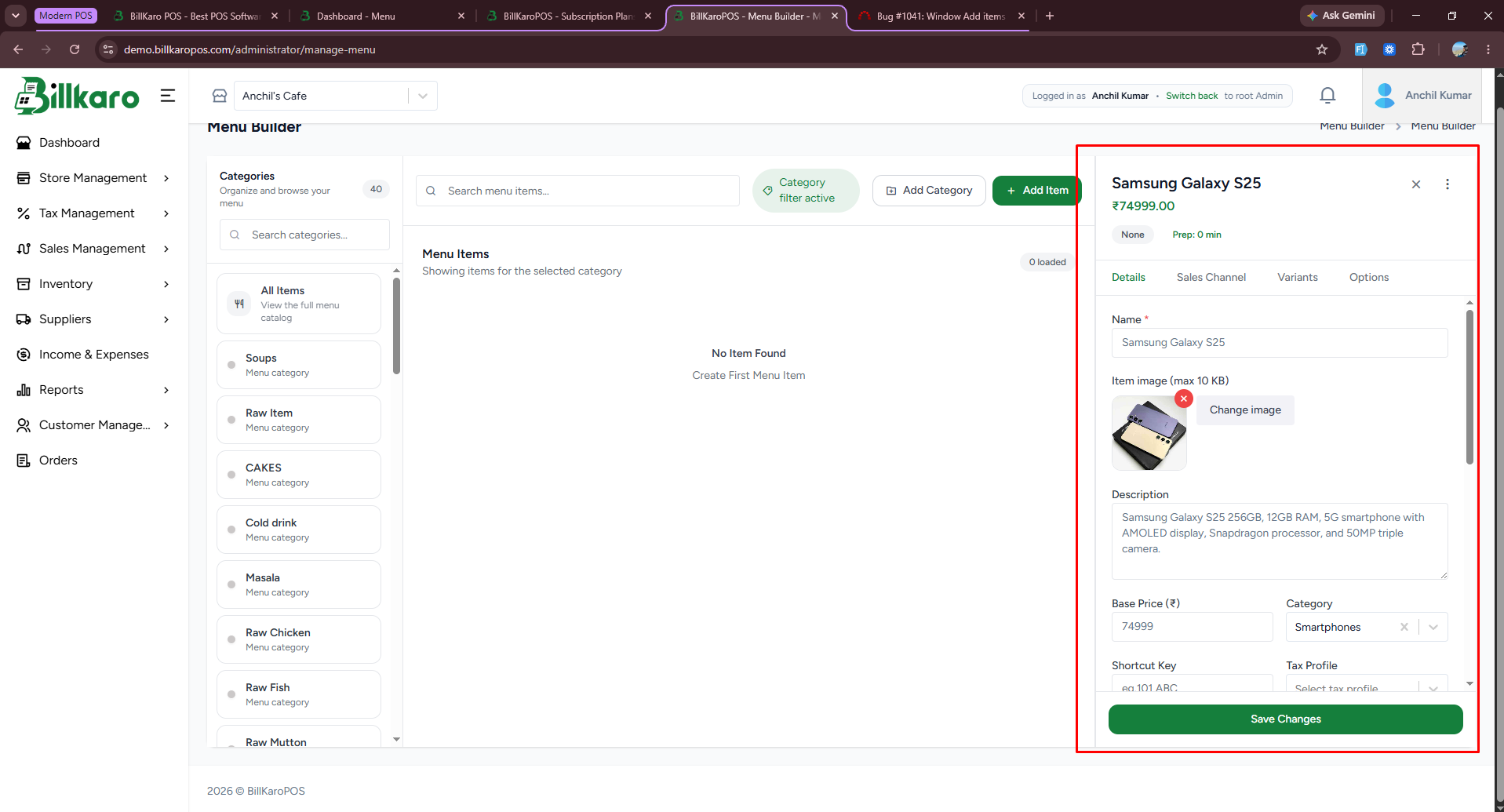Click the user avatar icon

(x=1386, y=96)
